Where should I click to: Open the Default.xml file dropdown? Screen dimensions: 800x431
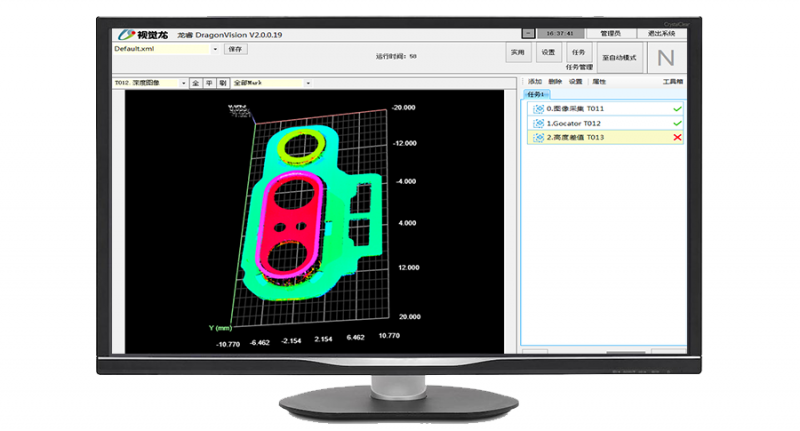tap(215, 48)
